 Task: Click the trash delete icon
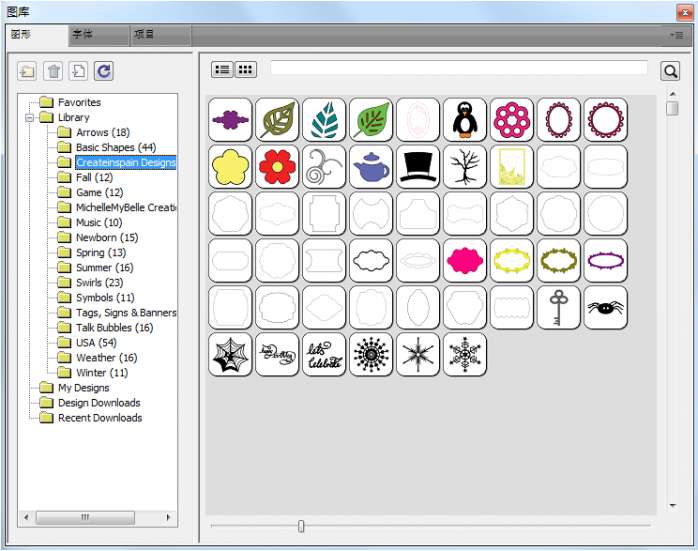point(53,71)
